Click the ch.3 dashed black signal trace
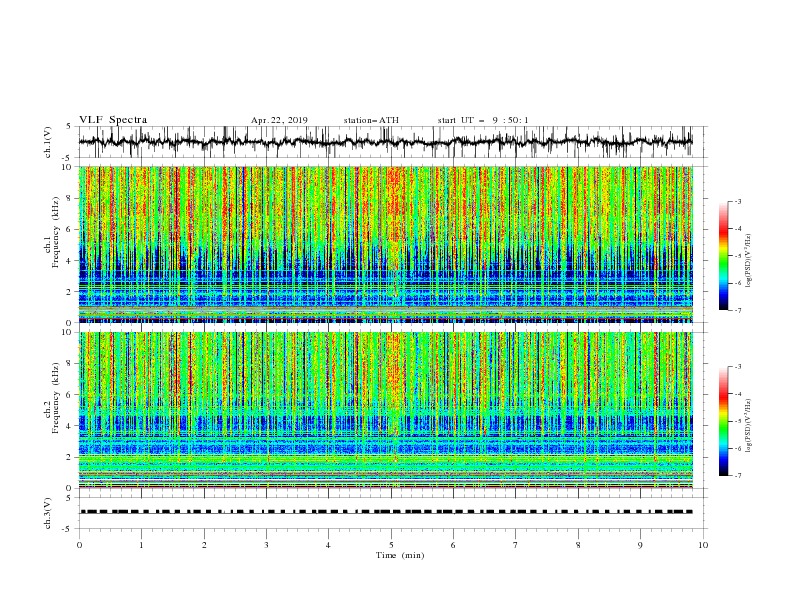 (x=386, y=512)
